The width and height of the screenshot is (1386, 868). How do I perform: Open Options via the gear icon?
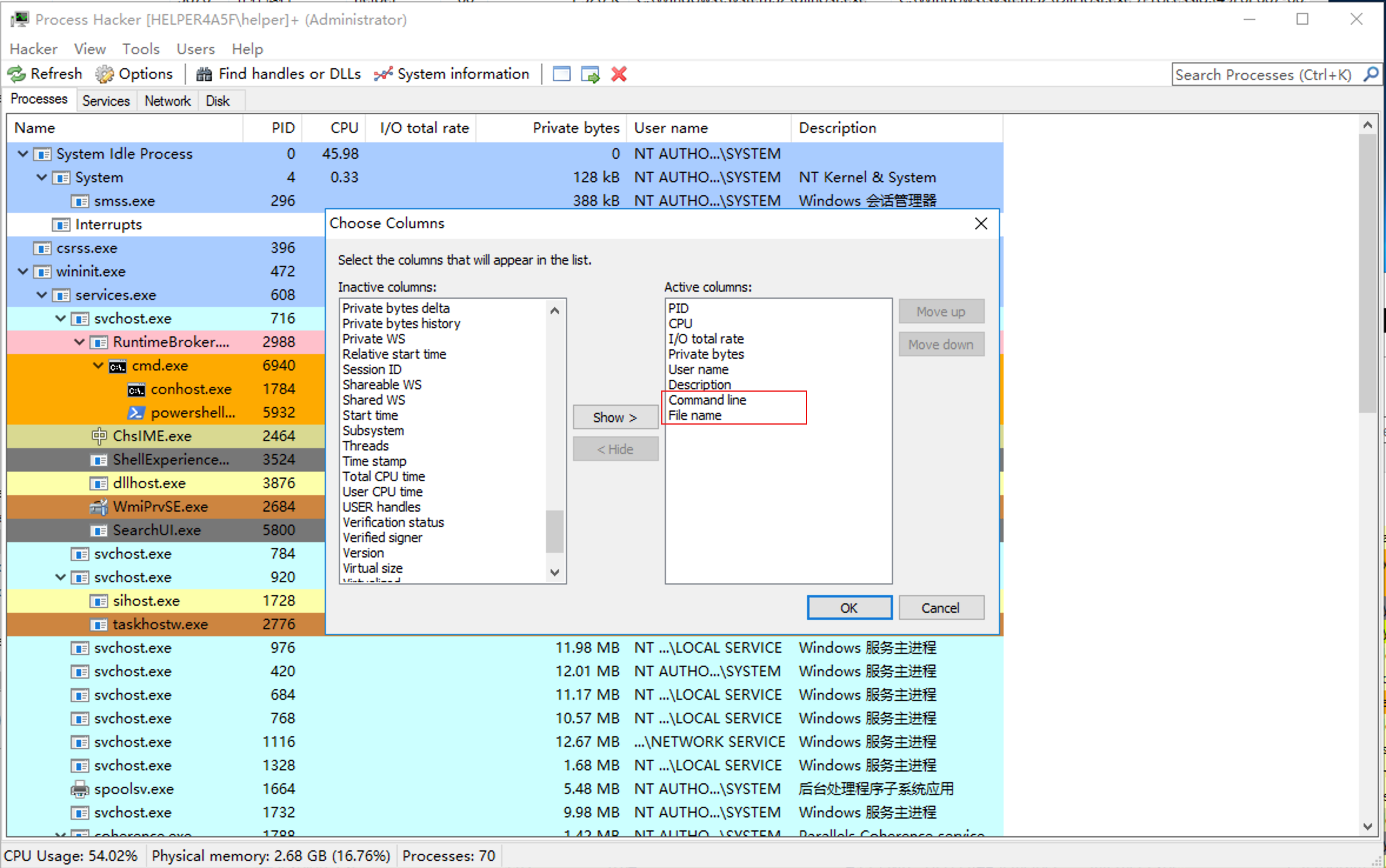[105, 74]
